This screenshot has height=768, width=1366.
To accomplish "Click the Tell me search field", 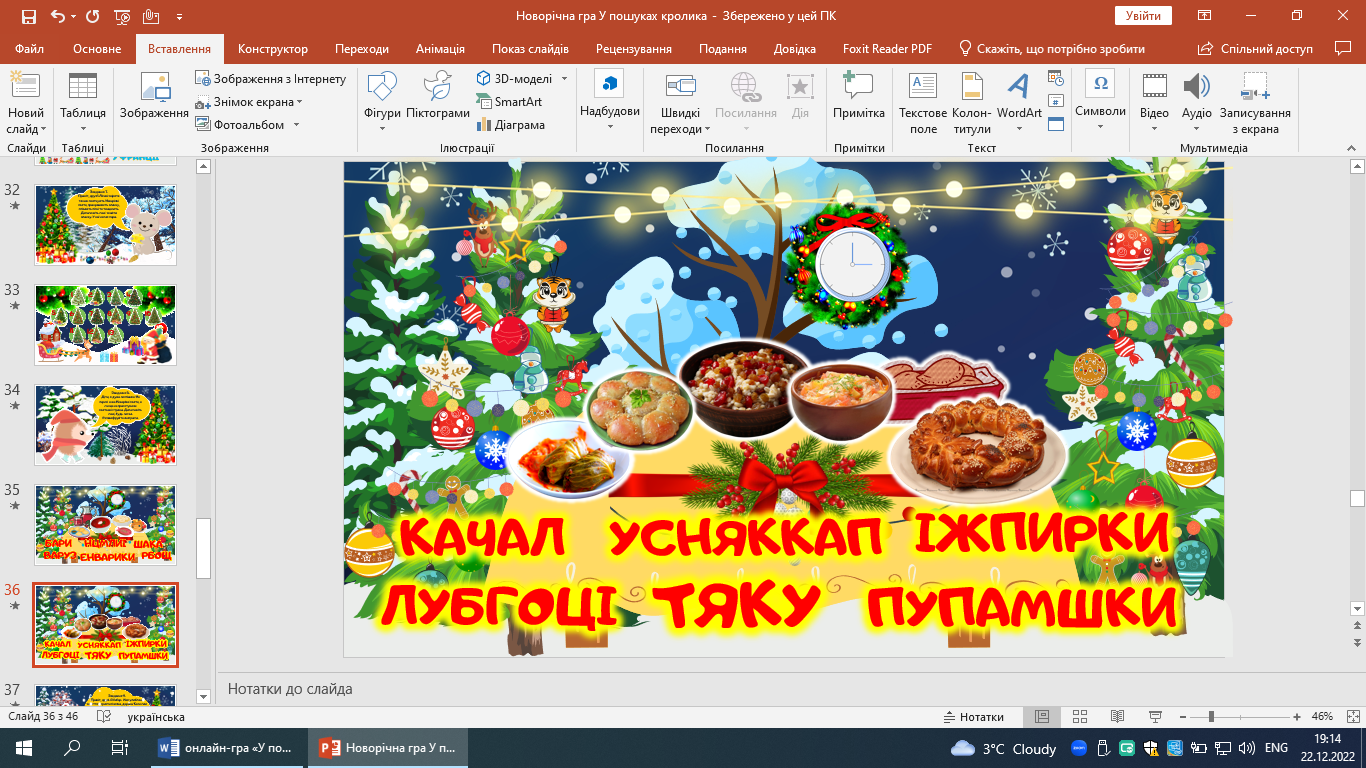I will (1051, 49).
